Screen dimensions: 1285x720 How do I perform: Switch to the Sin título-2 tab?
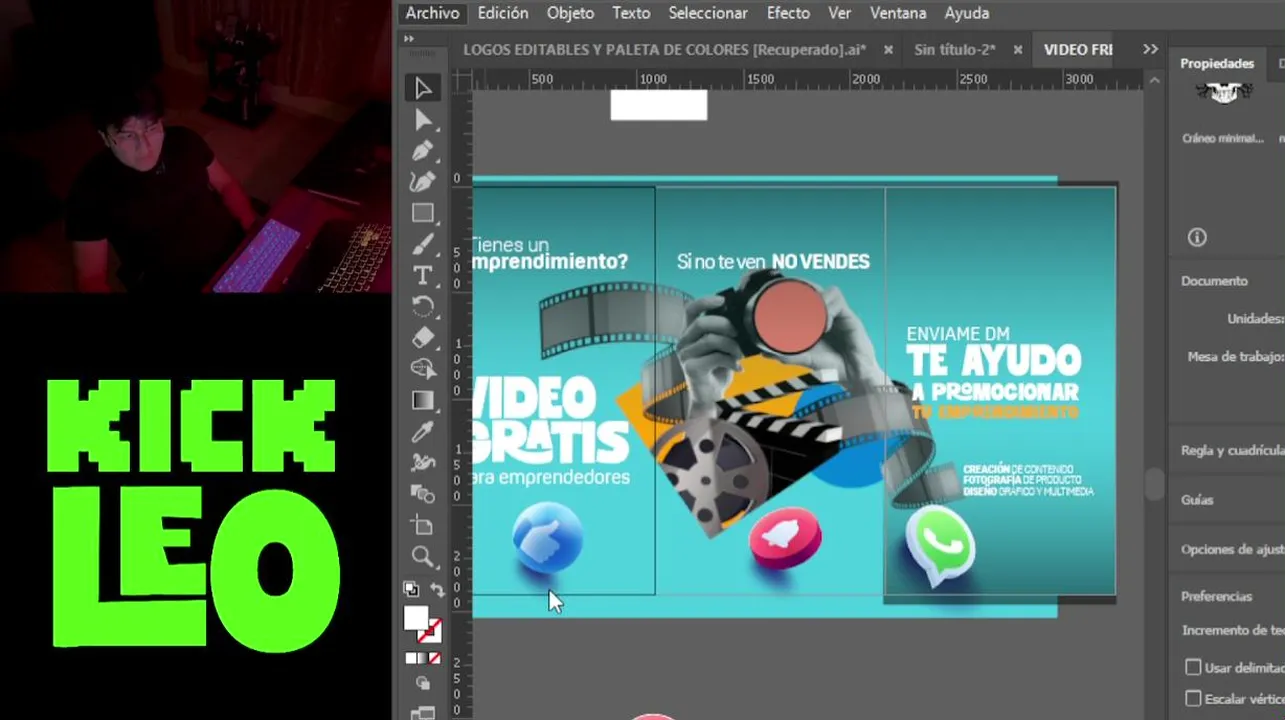[x=954, y=50]
